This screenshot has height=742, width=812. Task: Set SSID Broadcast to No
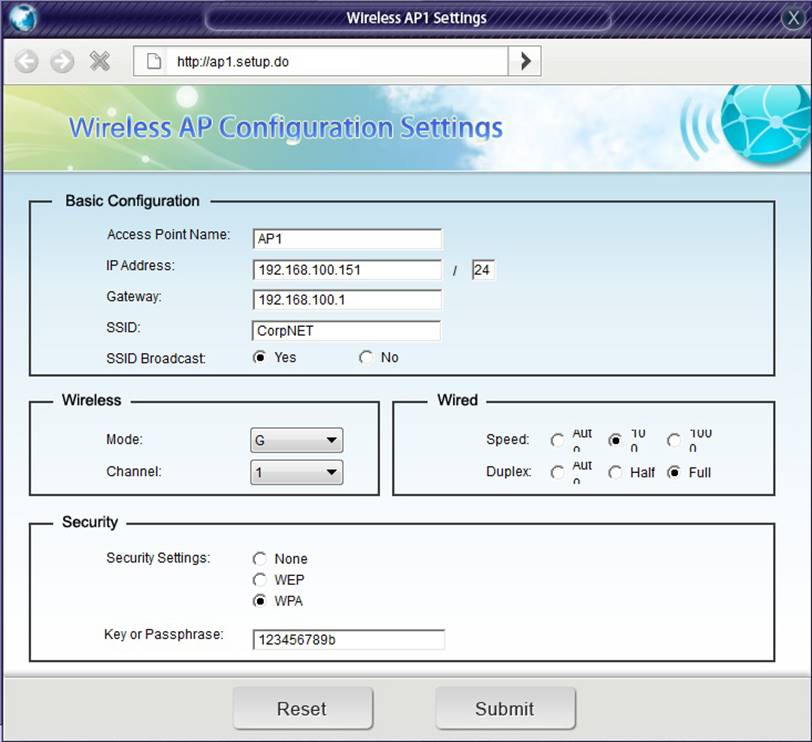[366, 357]
